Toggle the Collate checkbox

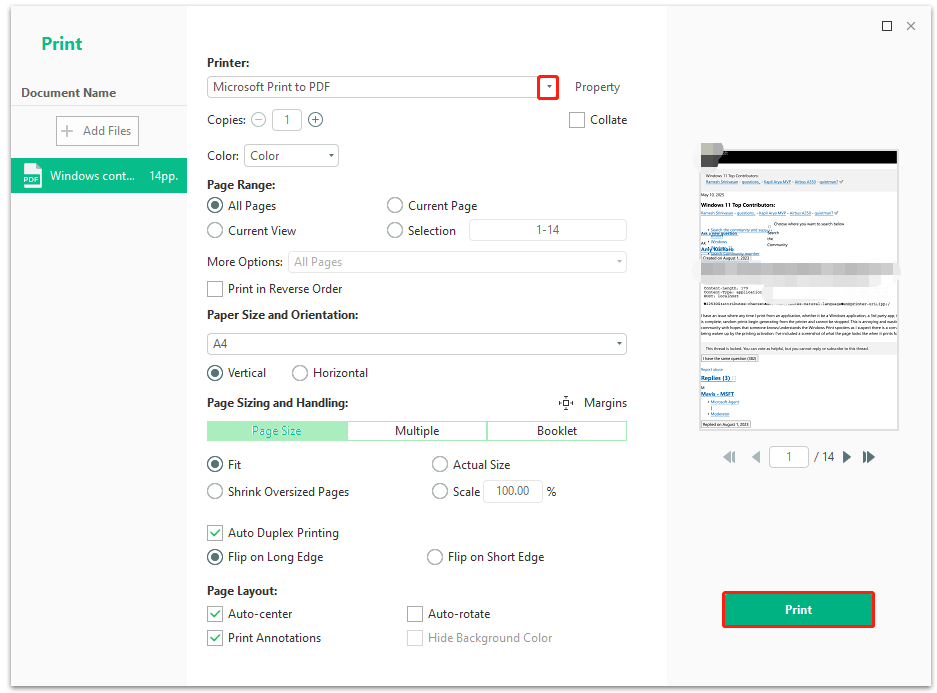pyautogui.click(x=577, y=120)
